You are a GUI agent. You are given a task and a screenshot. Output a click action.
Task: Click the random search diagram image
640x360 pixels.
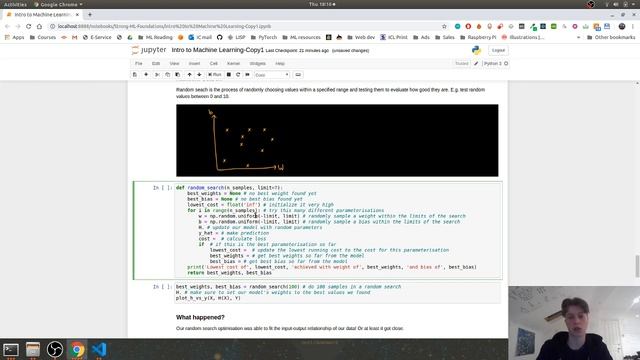(x=337, y=140)
